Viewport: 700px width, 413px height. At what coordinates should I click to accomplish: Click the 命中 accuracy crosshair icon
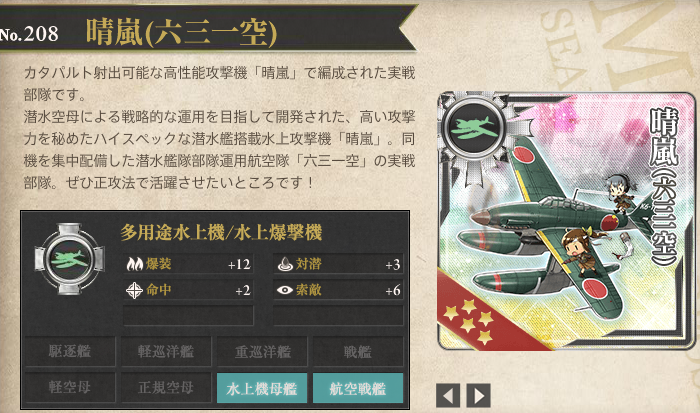click(134, 290)
